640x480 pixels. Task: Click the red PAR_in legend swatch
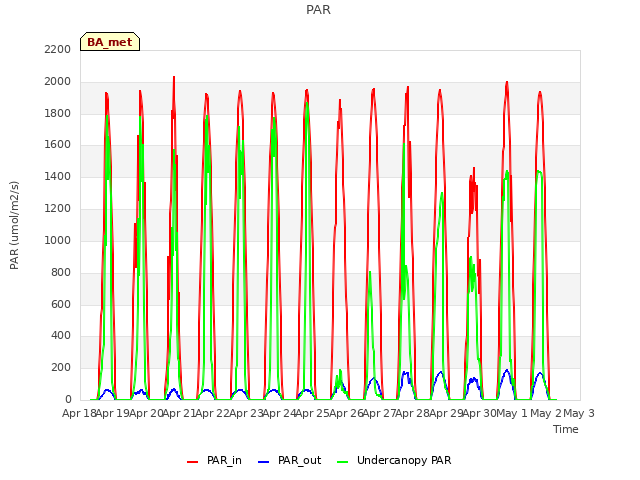(x=192, y=462)
